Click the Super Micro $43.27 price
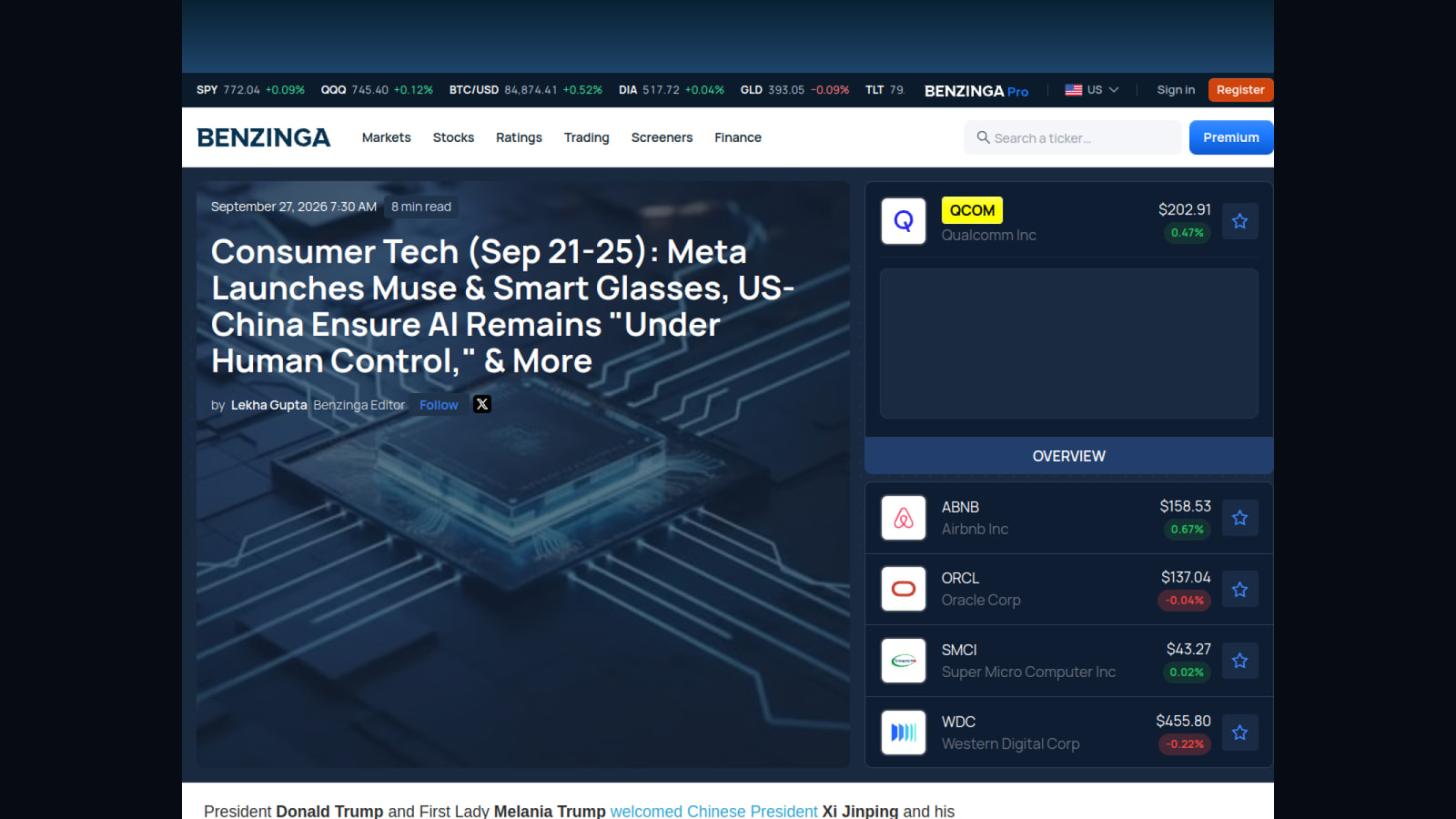 click(1188, 649)
